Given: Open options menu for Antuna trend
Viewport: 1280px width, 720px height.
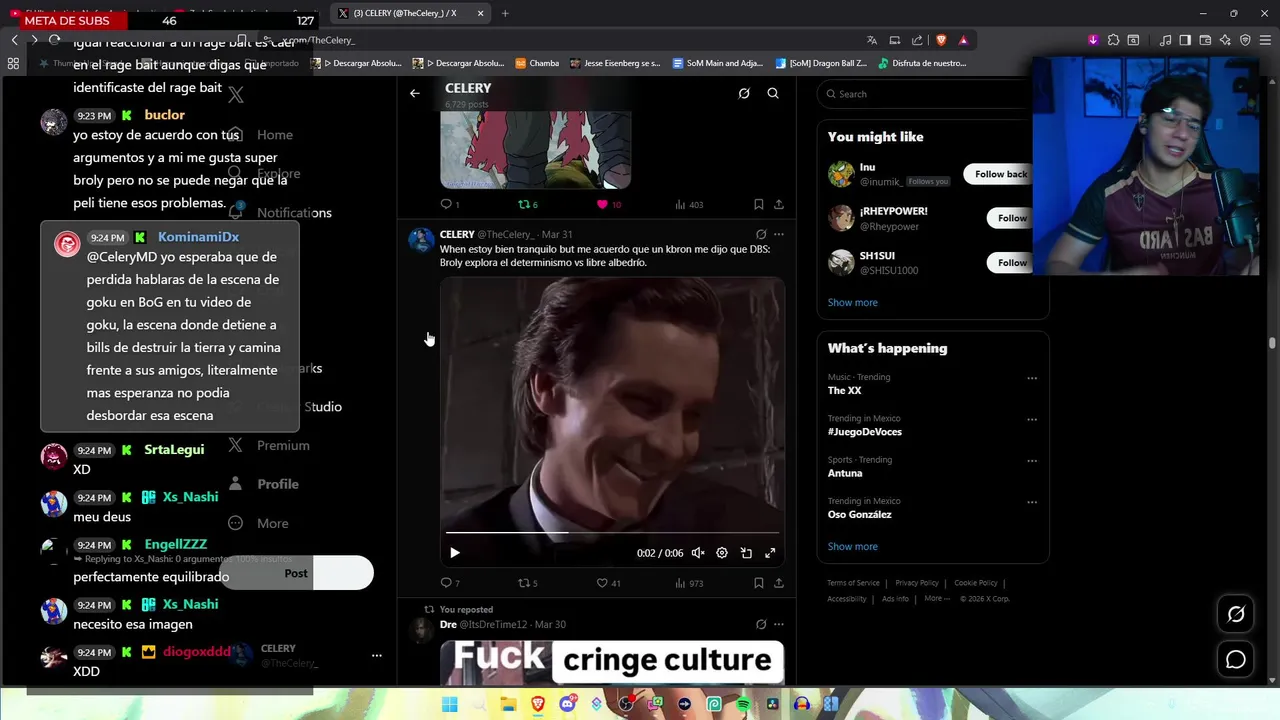Looking at the screenshot, I should point(1032,461).
